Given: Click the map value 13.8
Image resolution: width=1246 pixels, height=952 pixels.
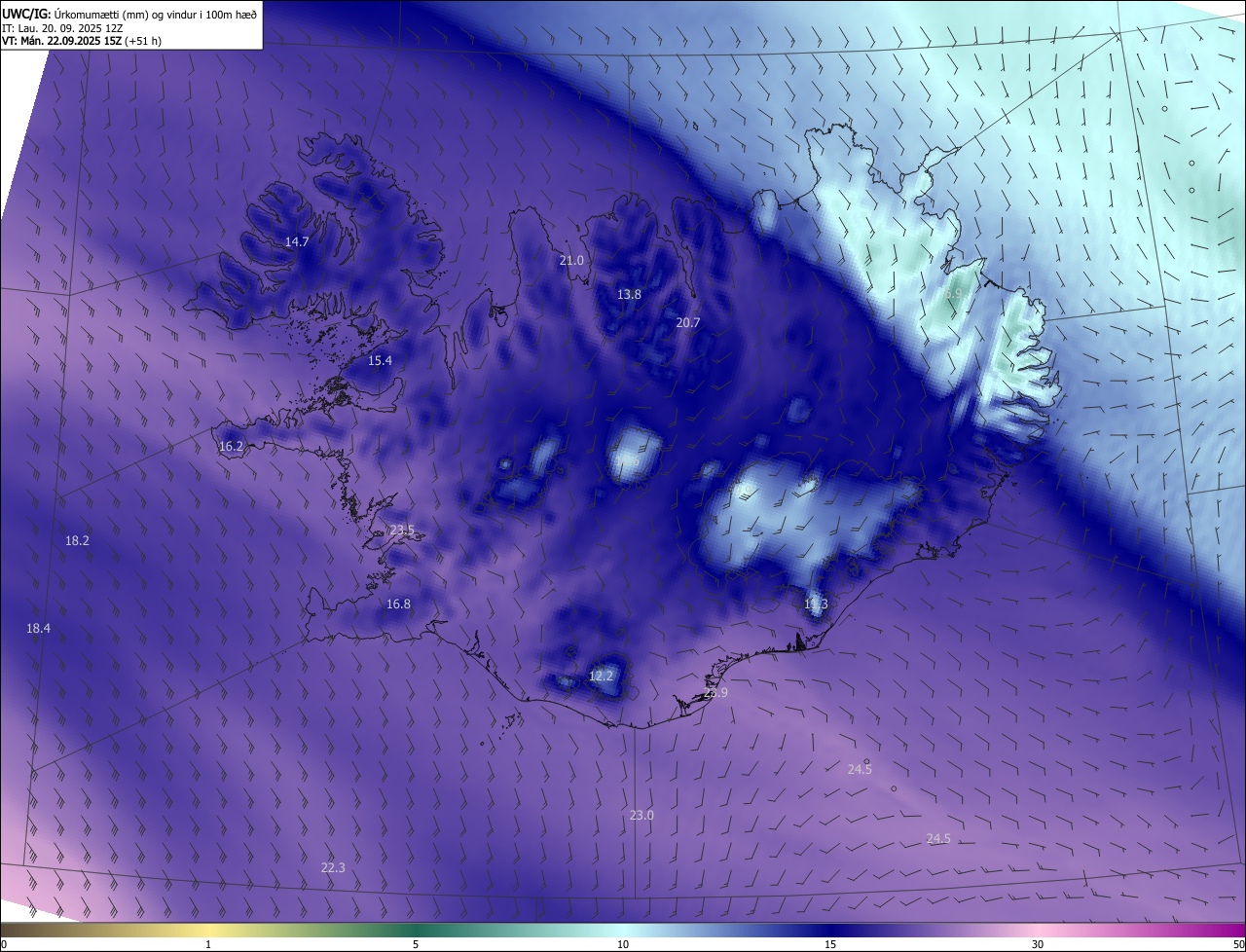Looking at the screenshot, I should coord(630,294).
